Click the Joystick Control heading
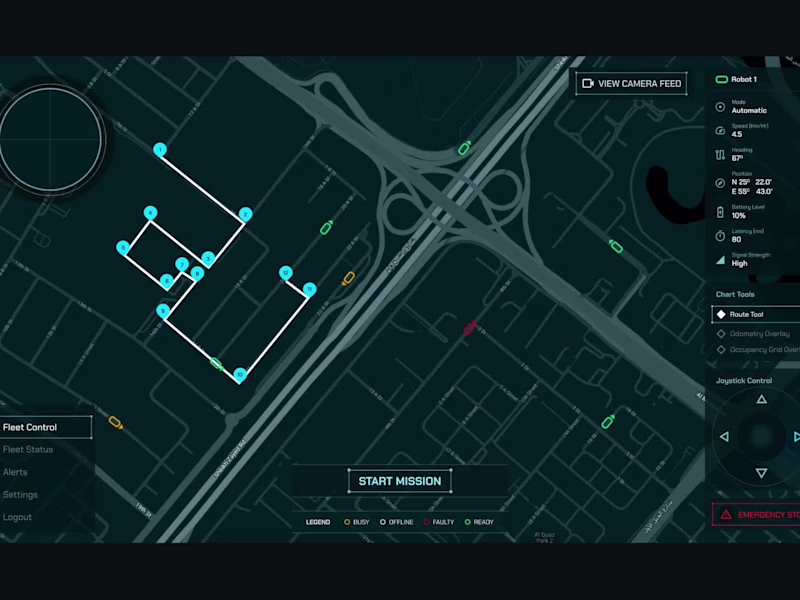The height and width of the screenshot is (600, 800). 743,381
